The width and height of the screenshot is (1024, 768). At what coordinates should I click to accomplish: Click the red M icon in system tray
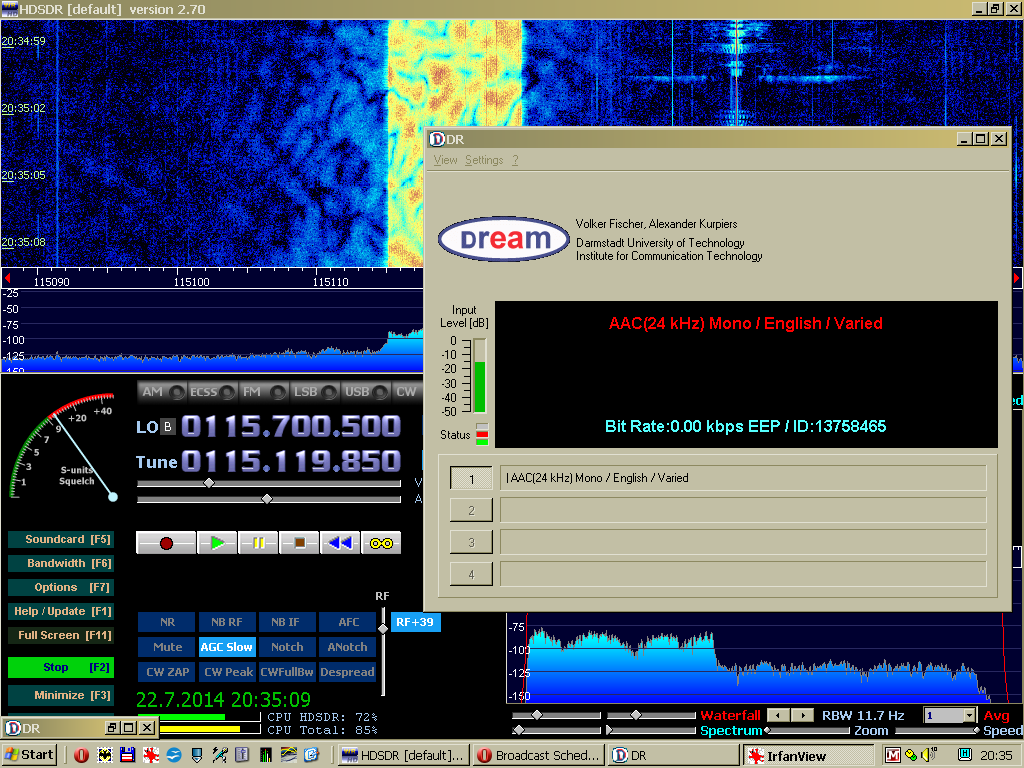tap(892, 756)
